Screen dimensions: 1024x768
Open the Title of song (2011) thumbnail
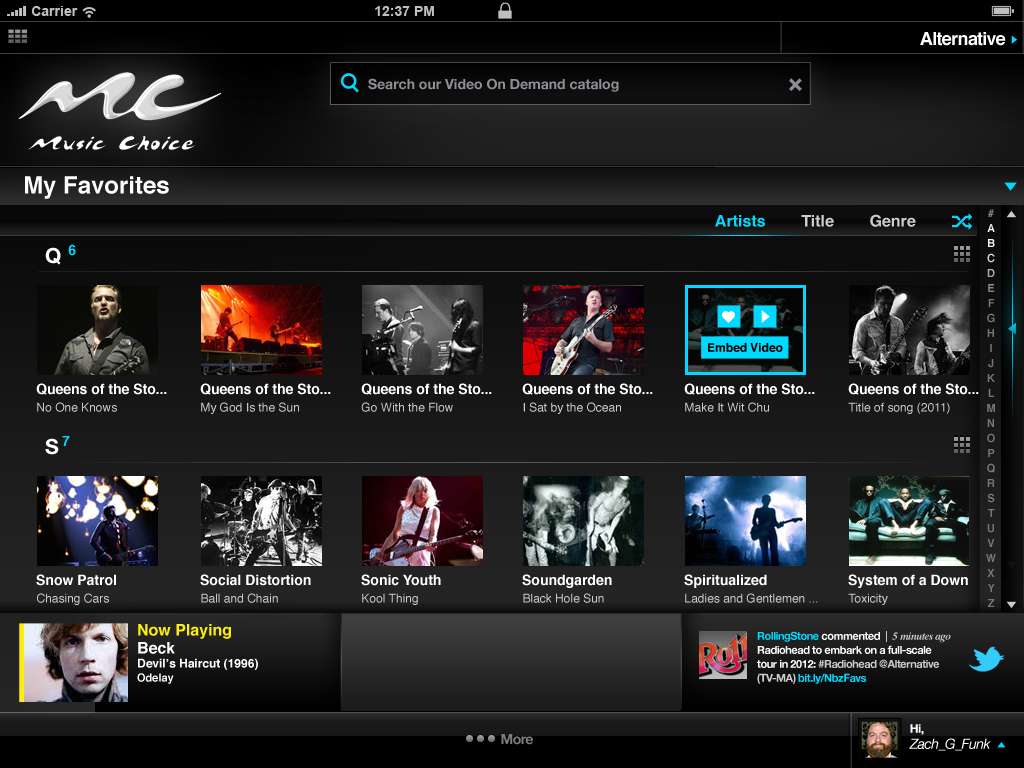[909, 330]
